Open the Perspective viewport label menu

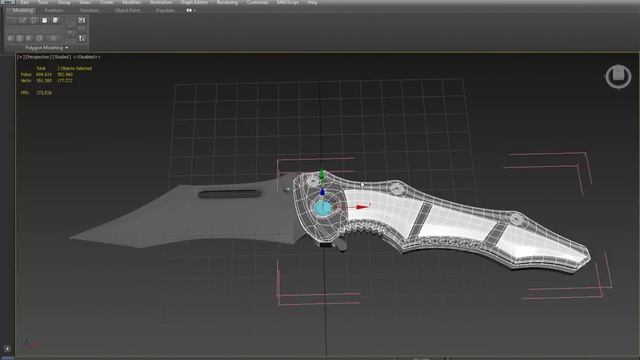point(38,57)
